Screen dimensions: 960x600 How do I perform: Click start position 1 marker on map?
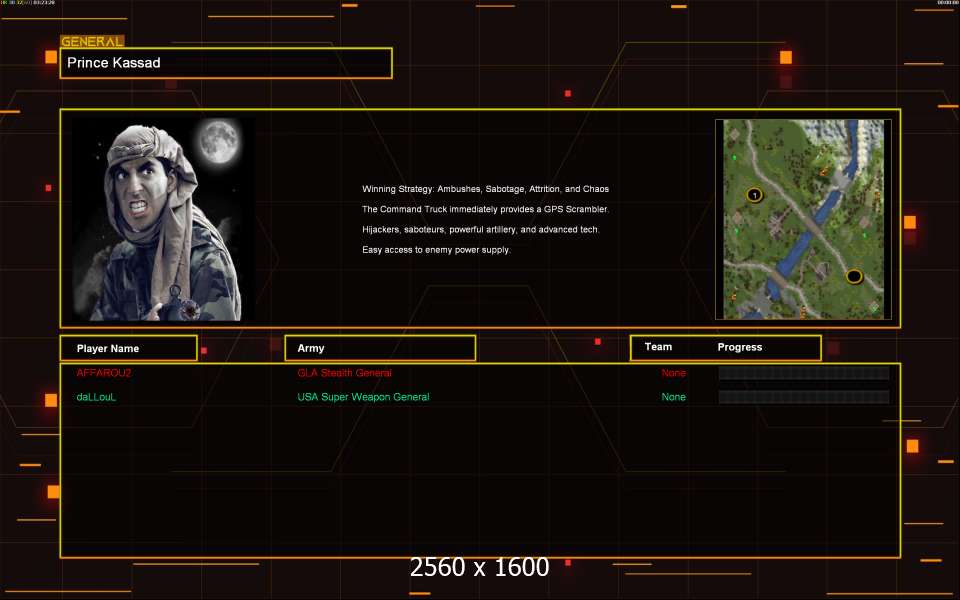754,194
